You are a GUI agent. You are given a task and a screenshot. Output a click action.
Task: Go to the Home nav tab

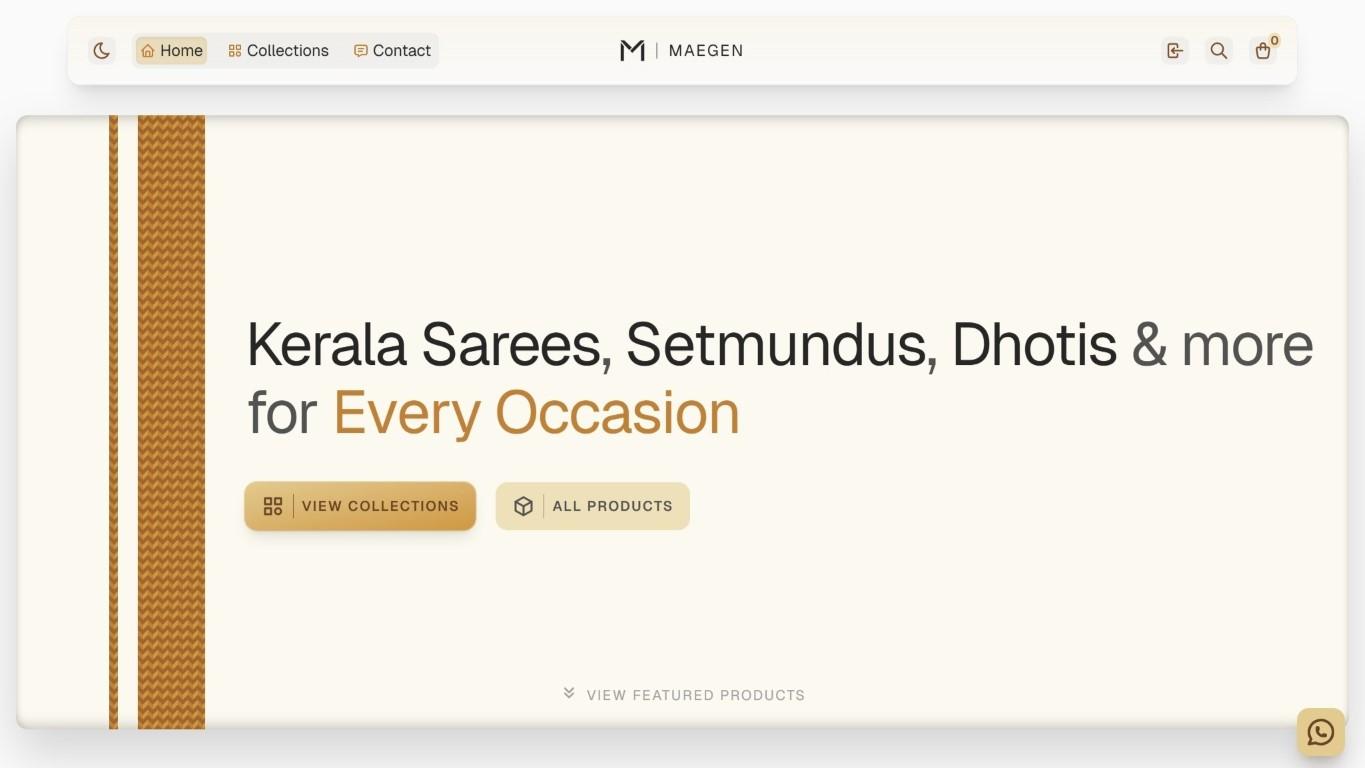tap(171, 51)
